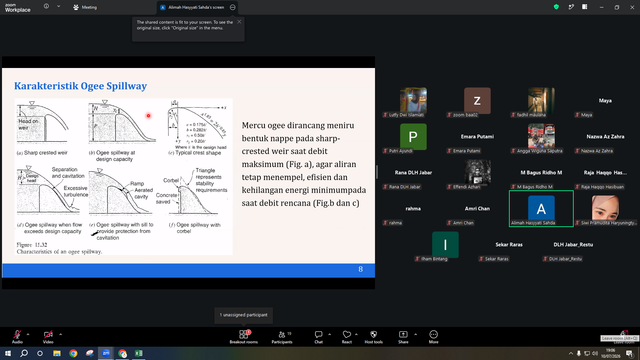640x360 pixels.
Task: Click the phone call icon in title bar
Action: 571,7
